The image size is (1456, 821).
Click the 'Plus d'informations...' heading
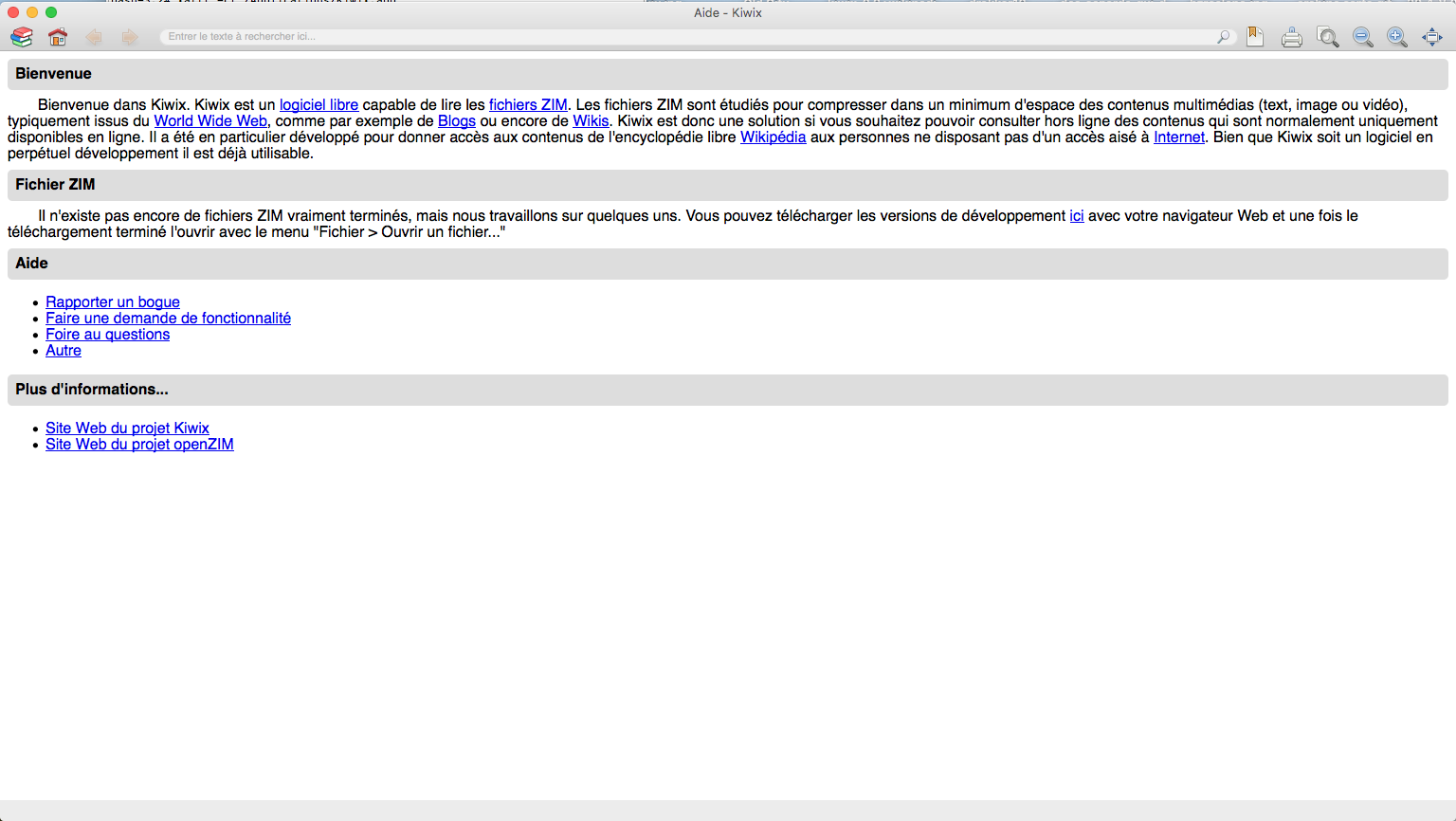[92, 390]
